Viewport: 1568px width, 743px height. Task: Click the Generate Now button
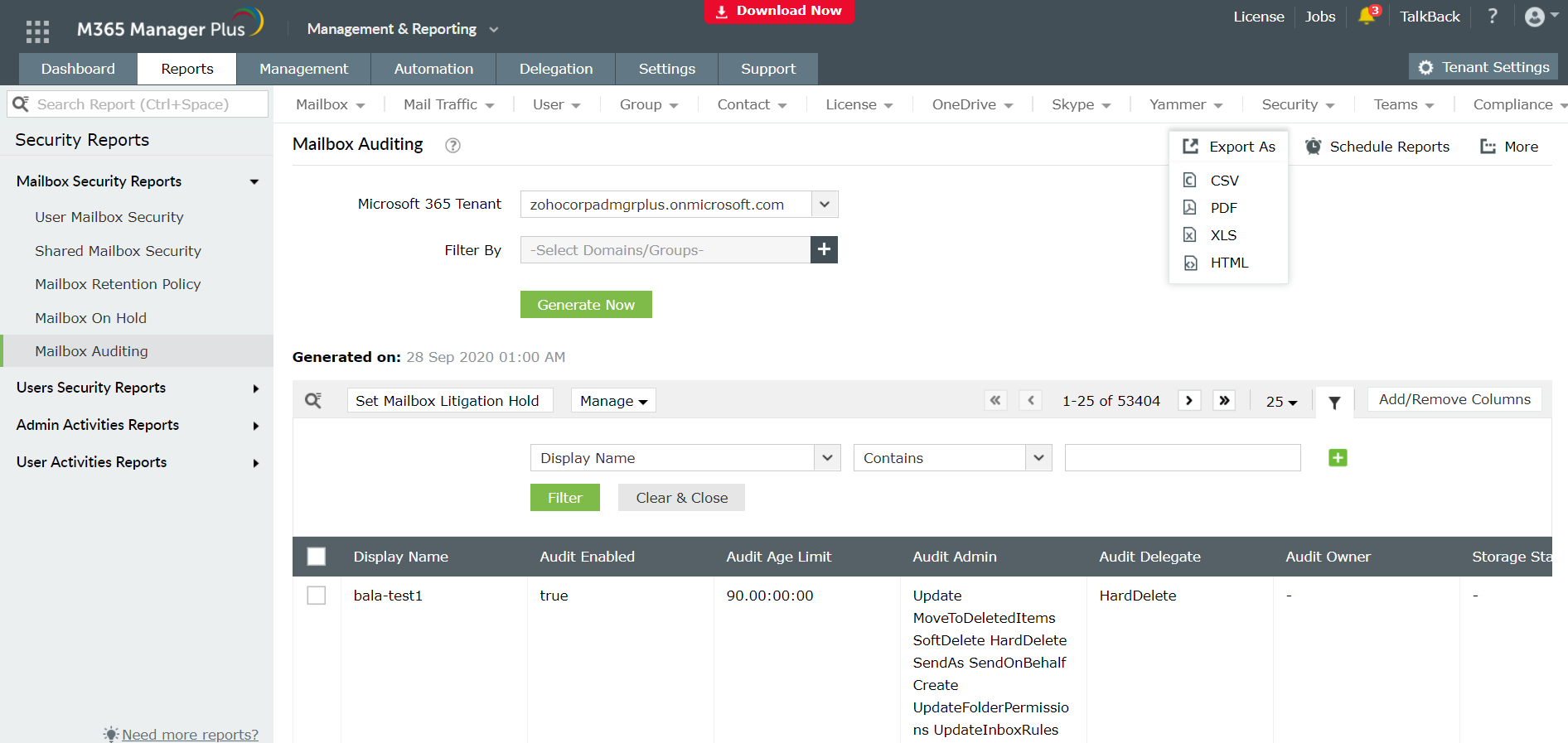[x=586, y=304]
